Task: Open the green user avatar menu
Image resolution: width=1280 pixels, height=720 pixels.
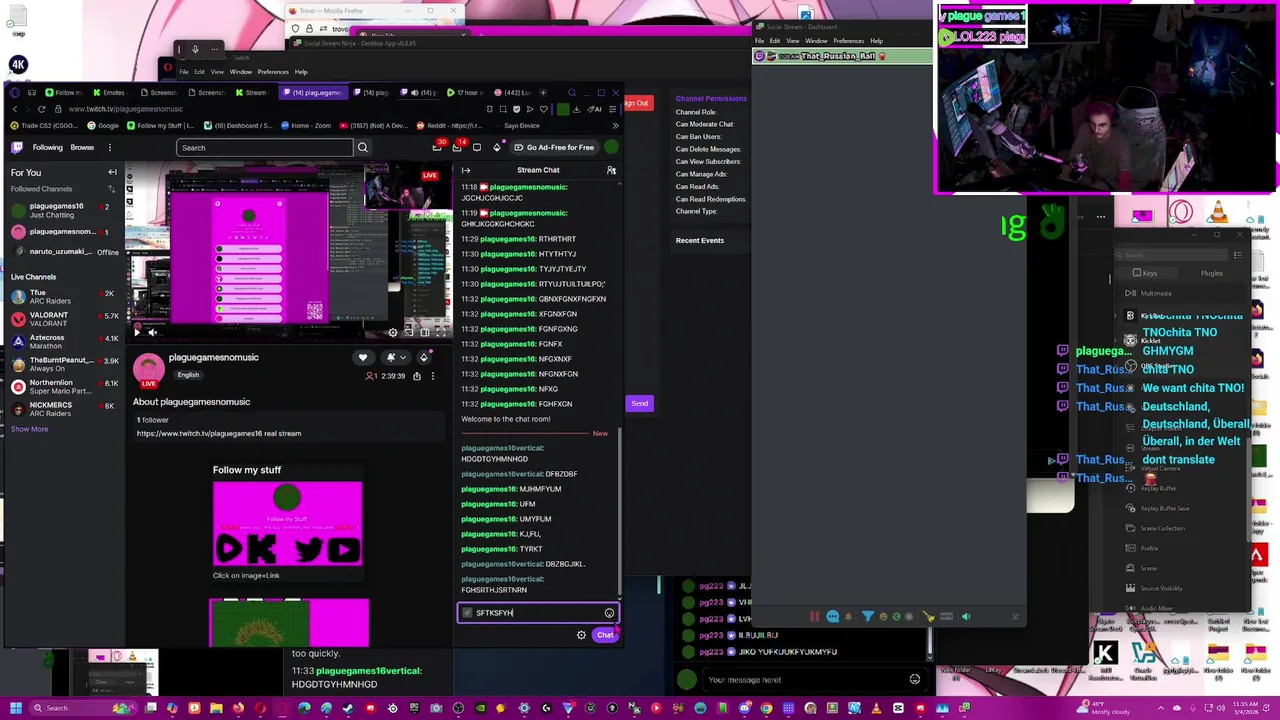Action: [611, 147]
